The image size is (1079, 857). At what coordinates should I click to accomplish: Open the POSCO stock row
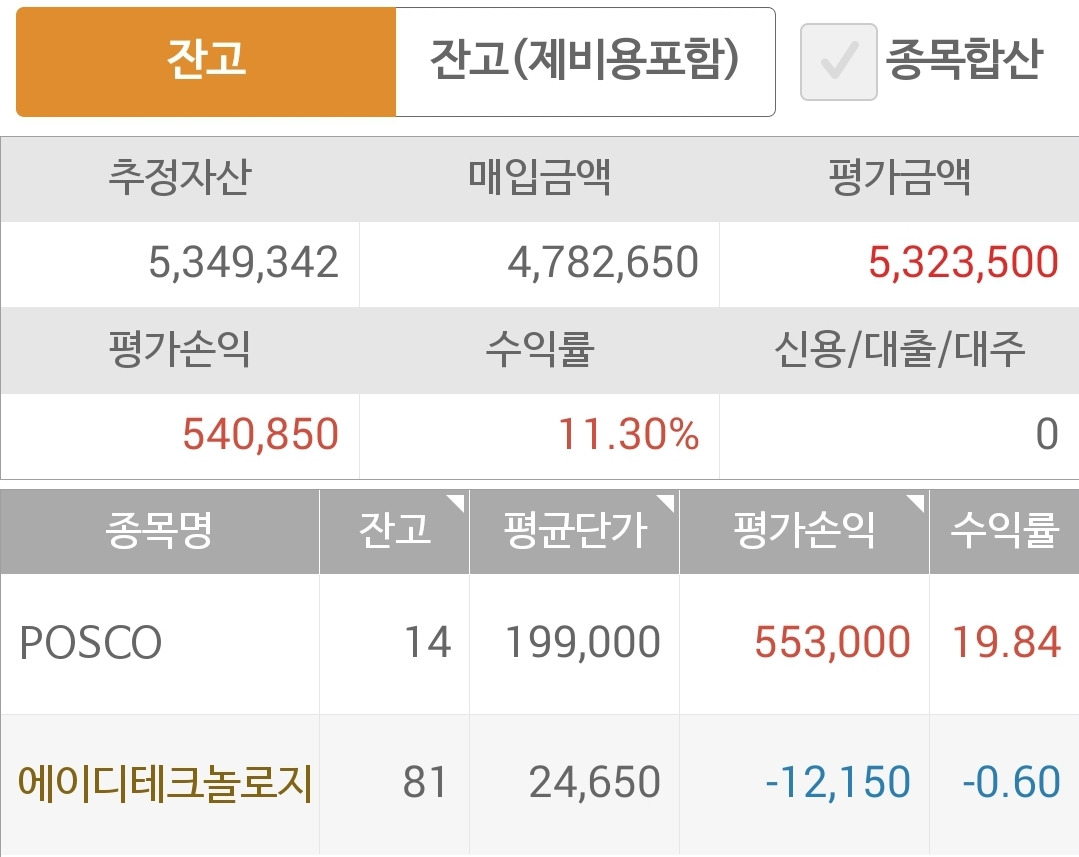pyautogui.click(x=540, y=644)
